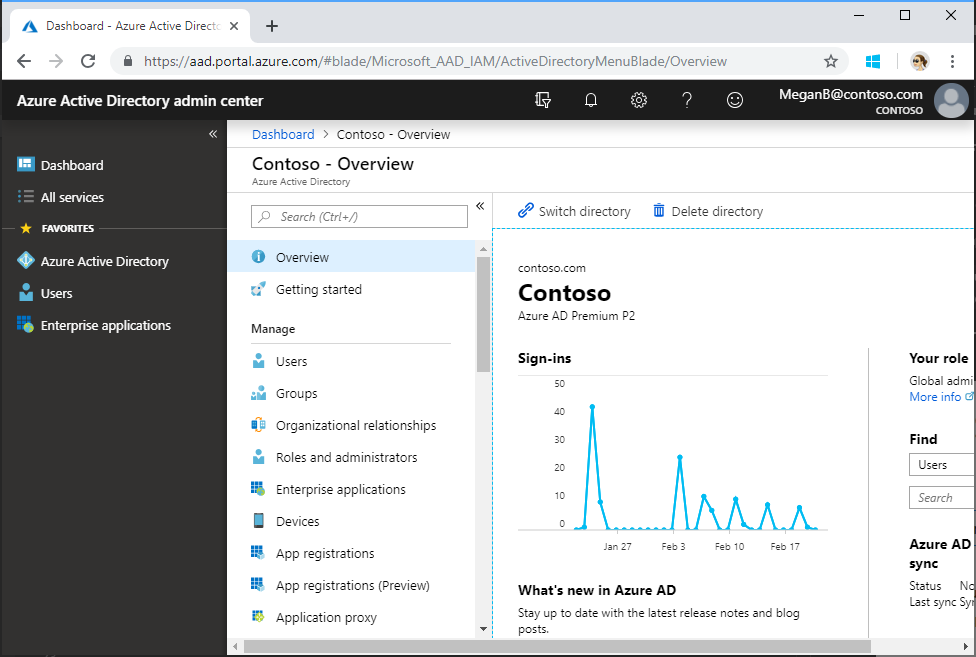Click the browser address bar URL
Viewport: 976px width, 657px height.
tap(435, 61)
